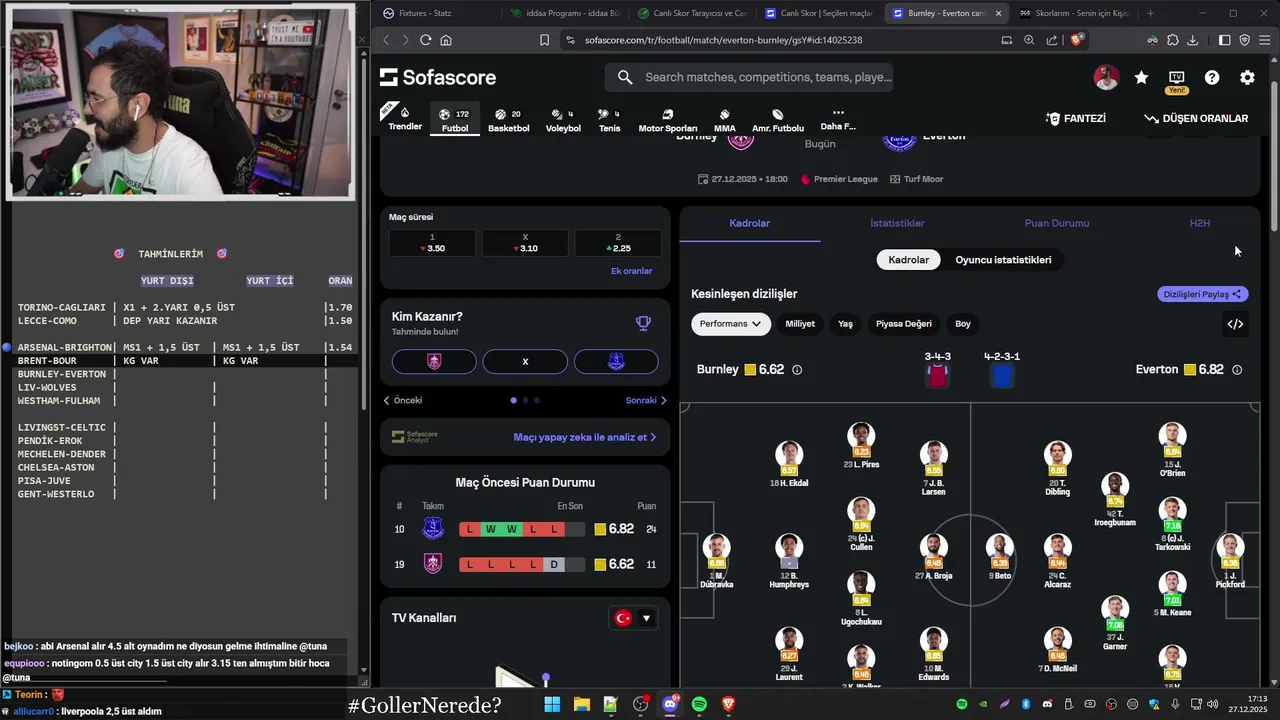Click the embed code icon
The width and height of the screenshot is (1280, 720).
tap(1235, 324)
